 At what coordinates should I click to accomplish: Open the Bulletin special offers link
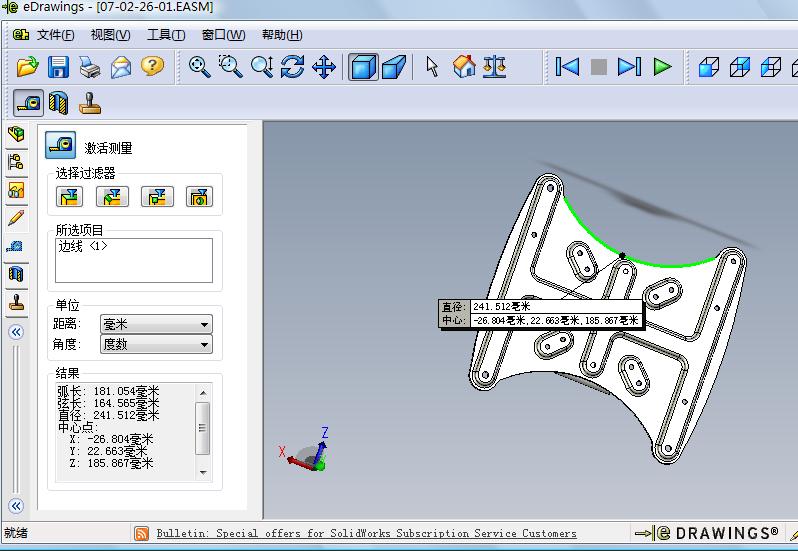coord(366,533)
